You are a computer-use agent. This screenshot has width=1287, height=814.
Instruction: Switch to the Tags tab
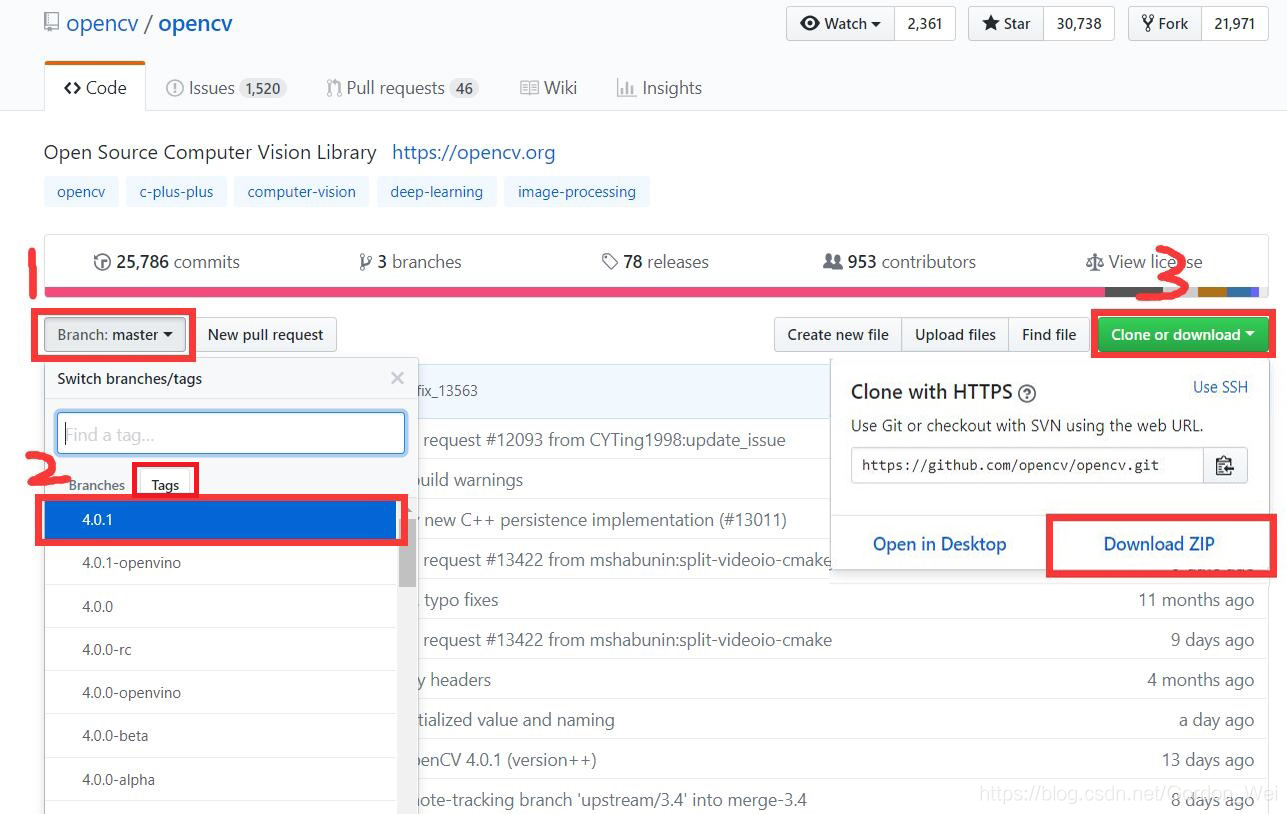click(x=164, y=483)
